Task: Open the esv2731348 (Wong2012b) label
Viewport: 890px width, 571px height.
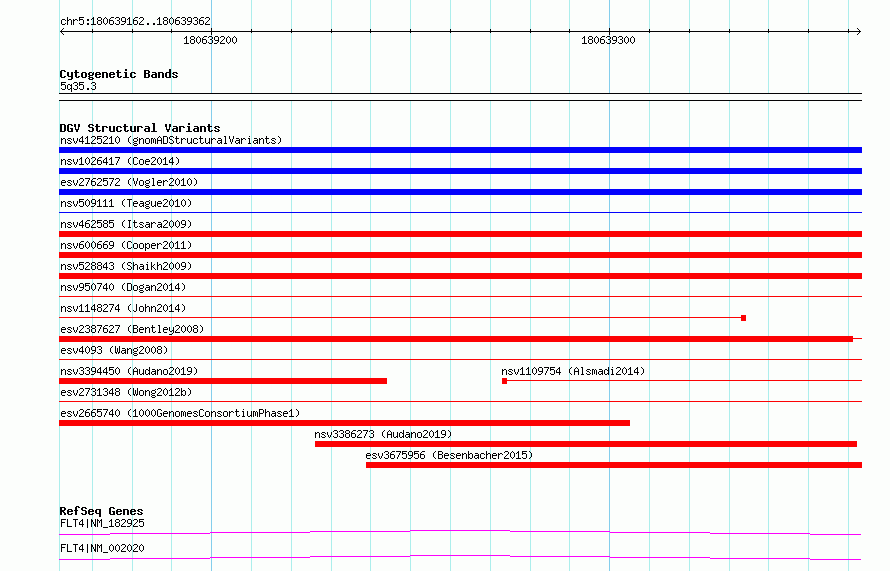Action: point(126,392)
